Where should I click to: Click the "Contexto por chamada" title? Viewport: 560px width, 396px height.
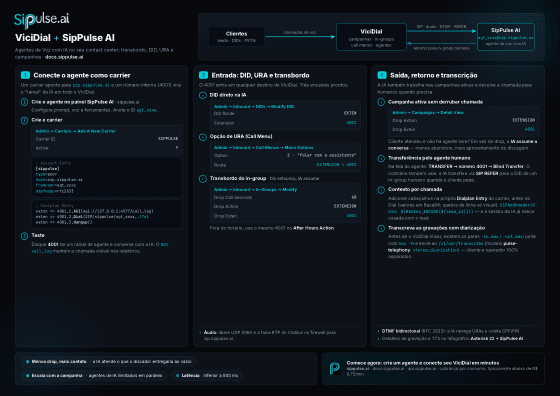(415, 190)
